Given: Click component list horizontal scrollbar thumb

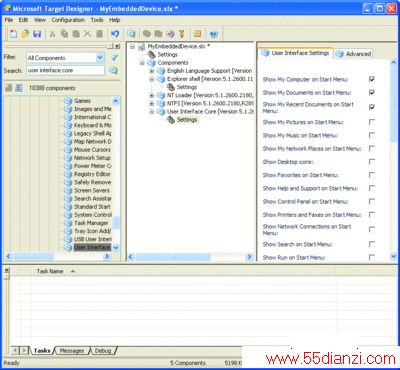Looking at the screenshot, I should point(33,257).
